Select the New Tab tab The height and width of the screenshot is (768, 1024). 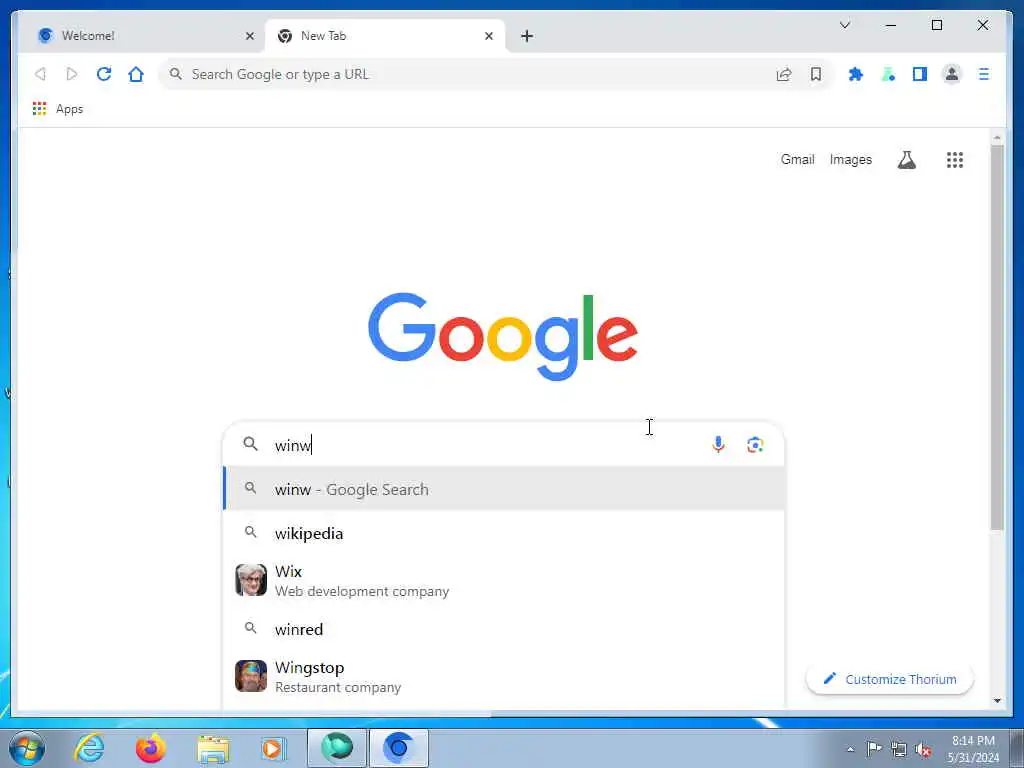[385, 36]
